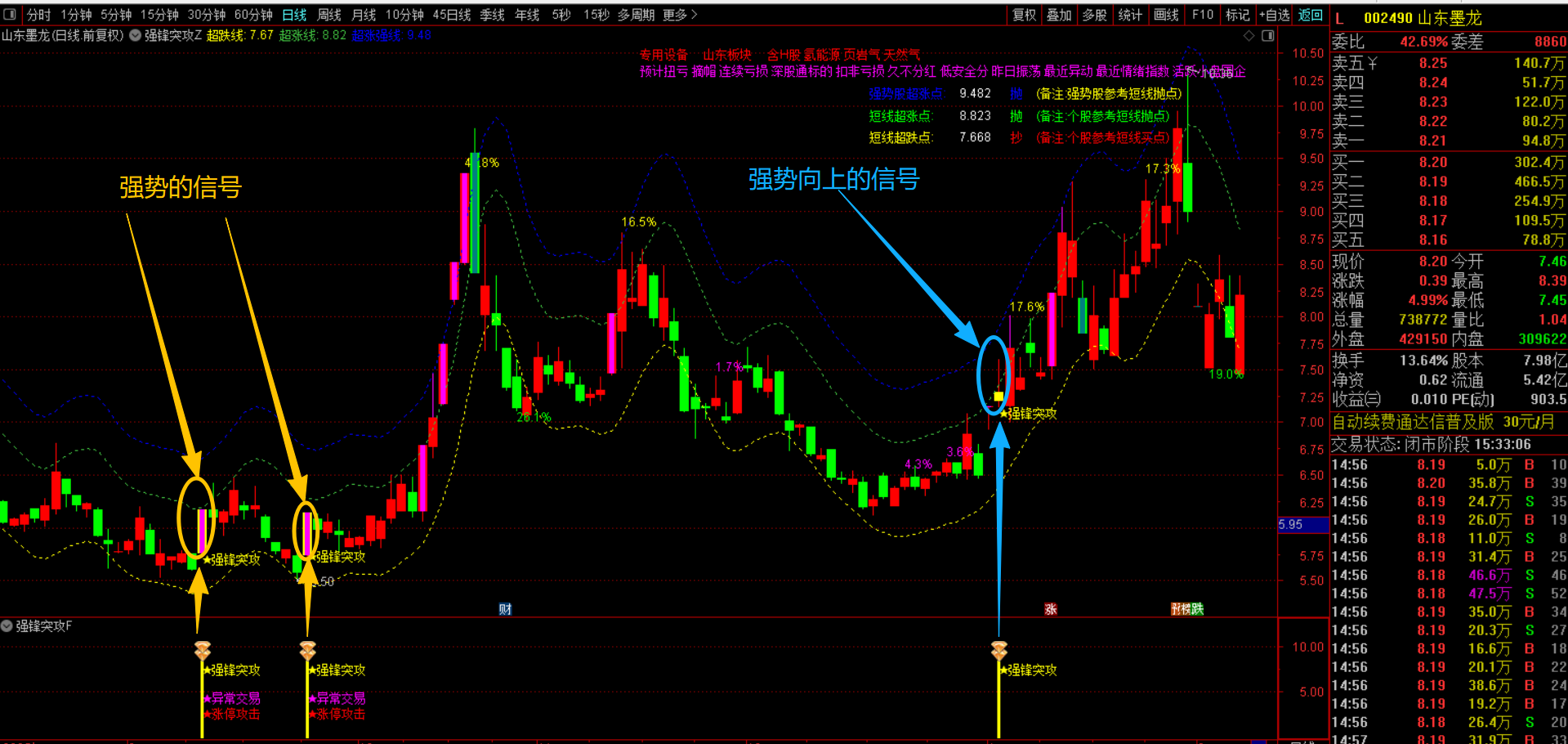Click the 超涨强线 9.48 indicator value
Viewport: 1568px width, 744px height.
click(x=392, y=35)
